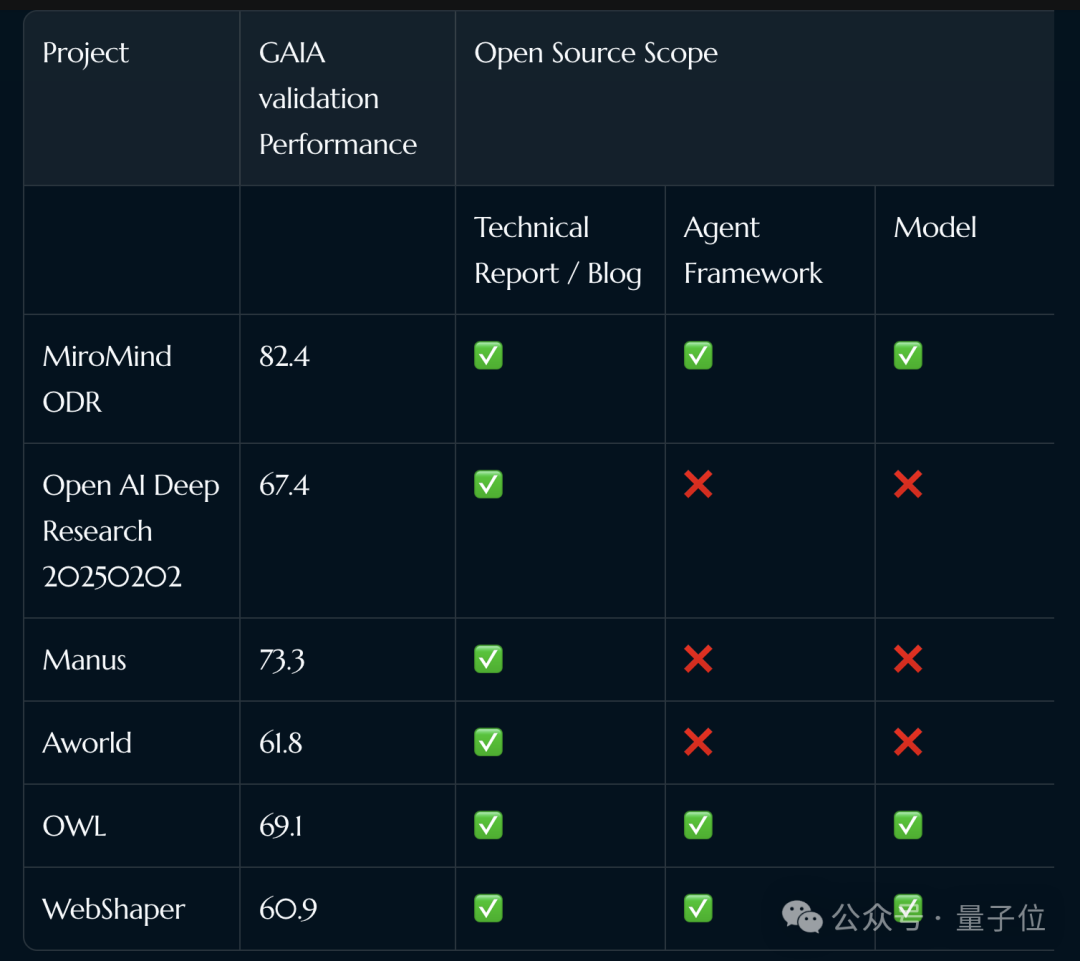Click the OWL Technical Report checkmark
The height and width of the screenshot is (961, 1080).
pos(488,825)
